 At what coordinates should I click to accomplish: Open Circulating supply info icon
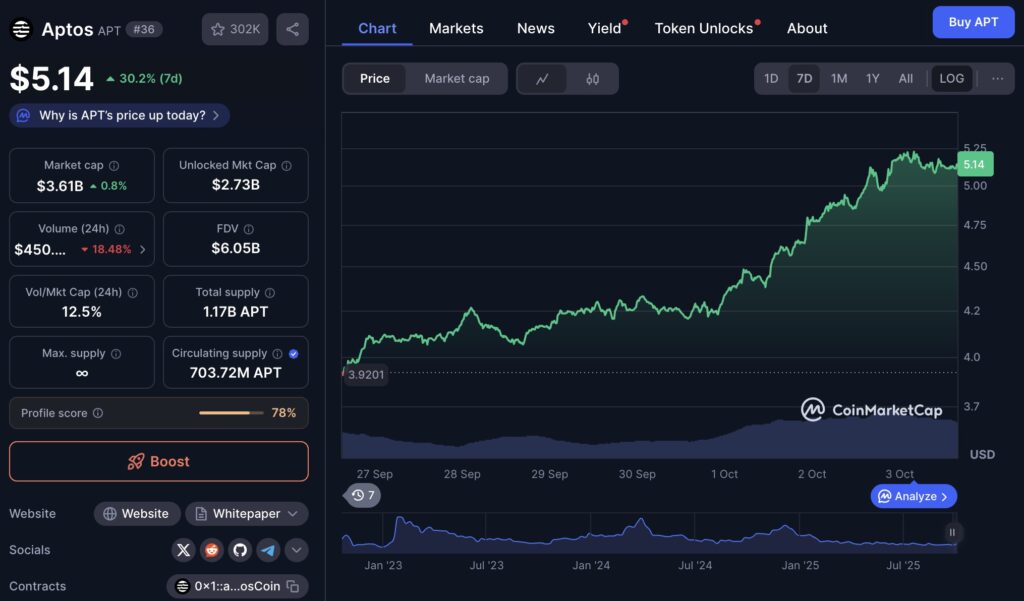277,353
